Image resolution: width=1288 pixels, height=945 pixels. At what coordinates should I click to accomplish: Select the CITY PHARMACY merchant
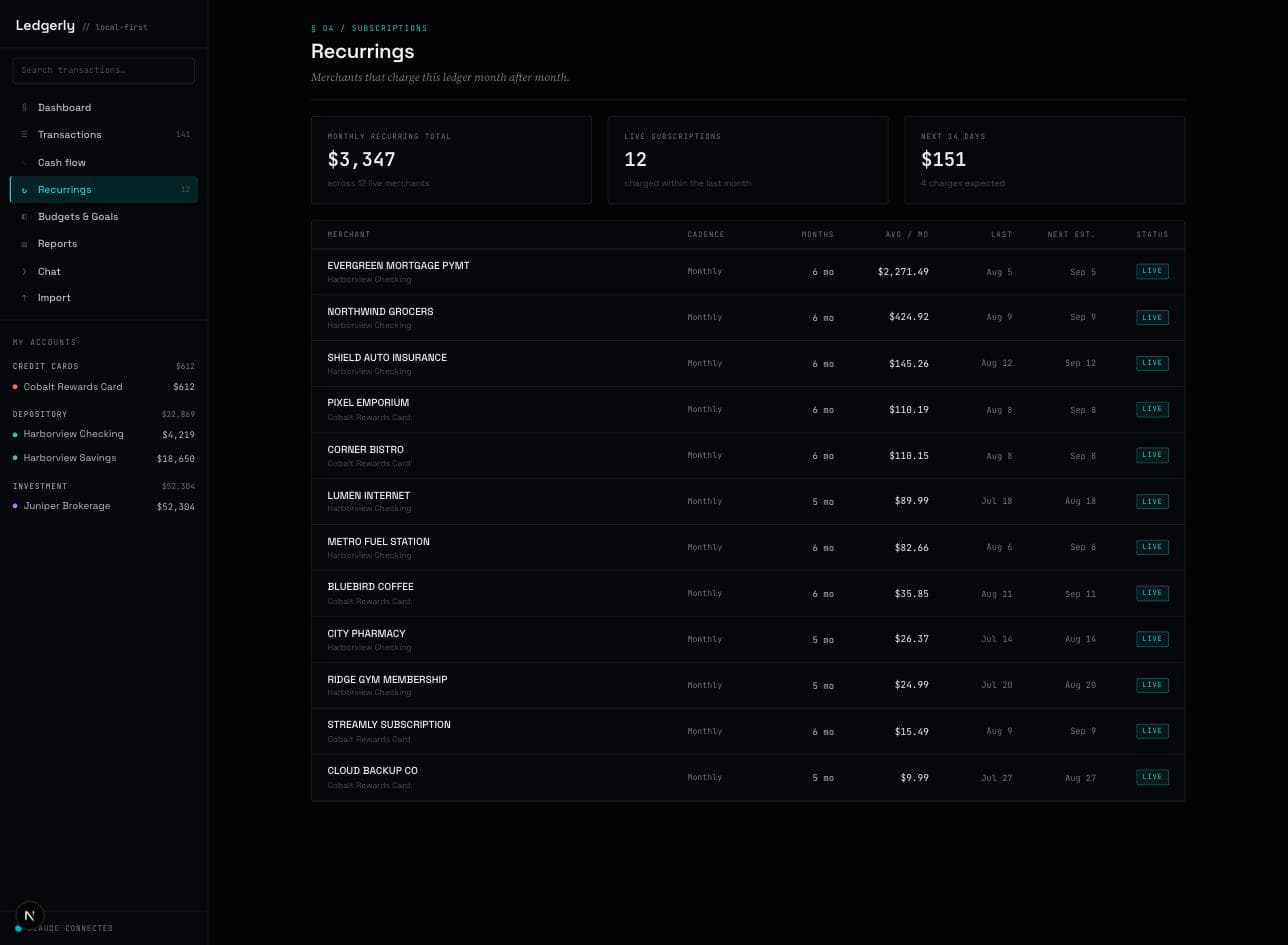[x=366, y=633]
